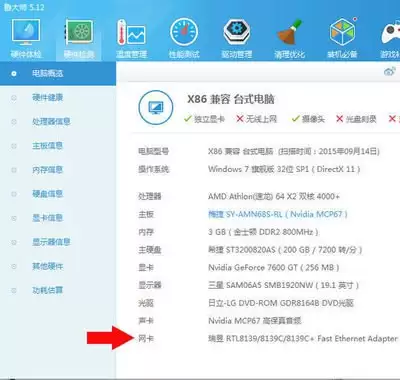Click the 3 GB DDR2 800MHz memory value
400x380 pixels.
(x=263, y=232)
